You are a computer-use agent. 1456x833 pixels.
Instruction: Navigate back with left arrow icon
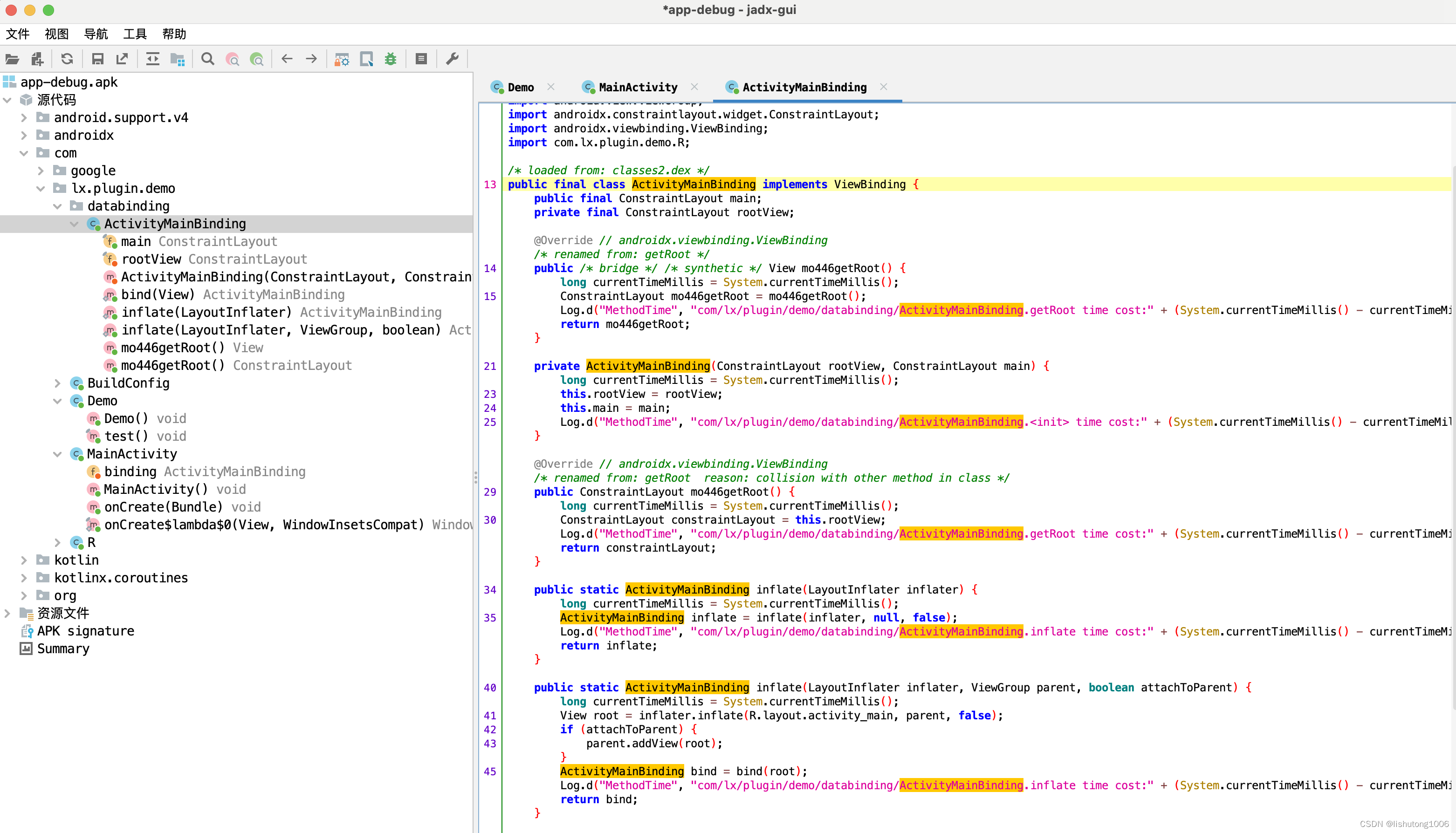click(x=287, y=59)
